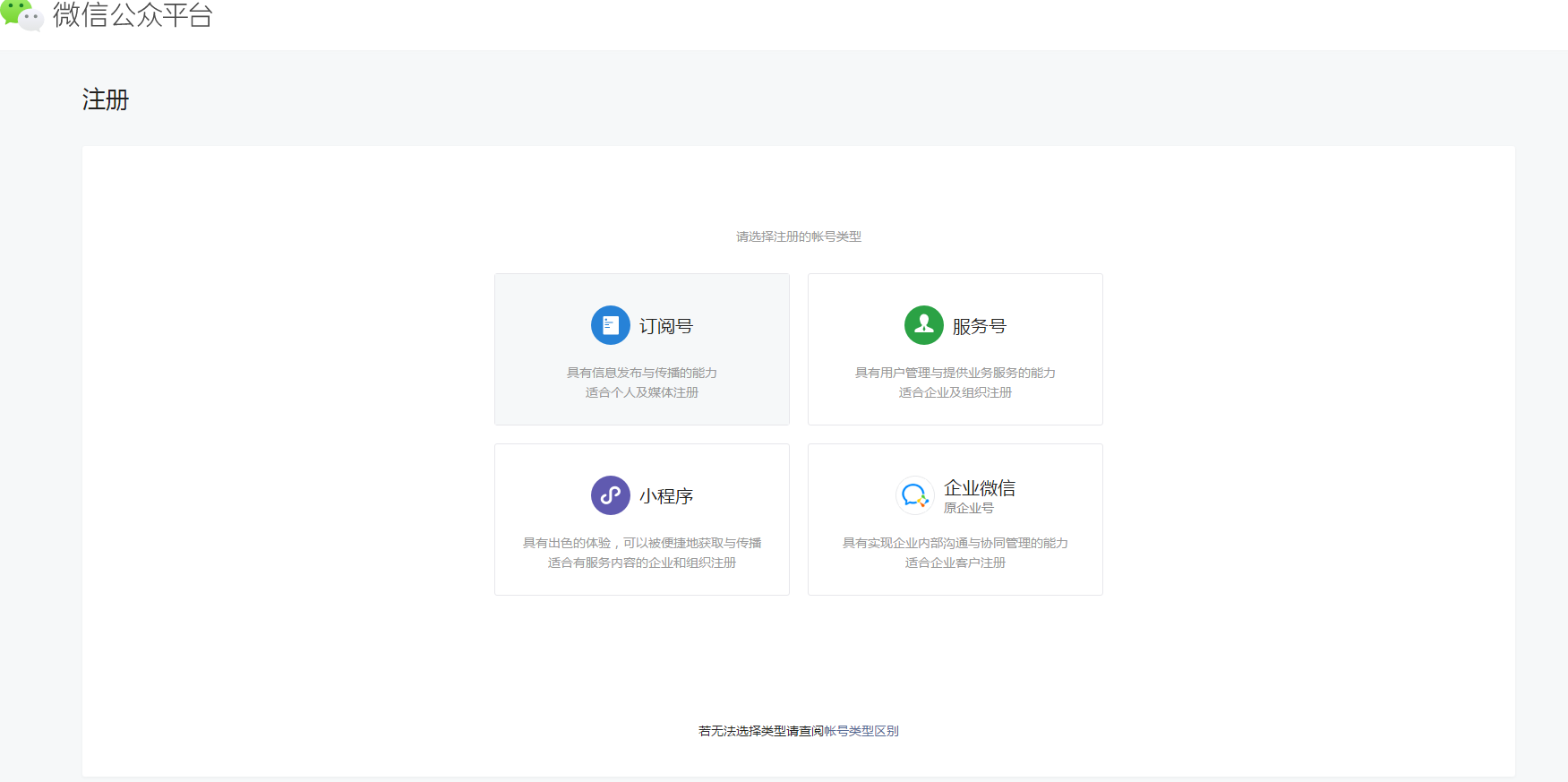Viewport: 1568px width, 782px height.
Task: Click the 原企业号 subtitle text
Action: click(969, 508)
